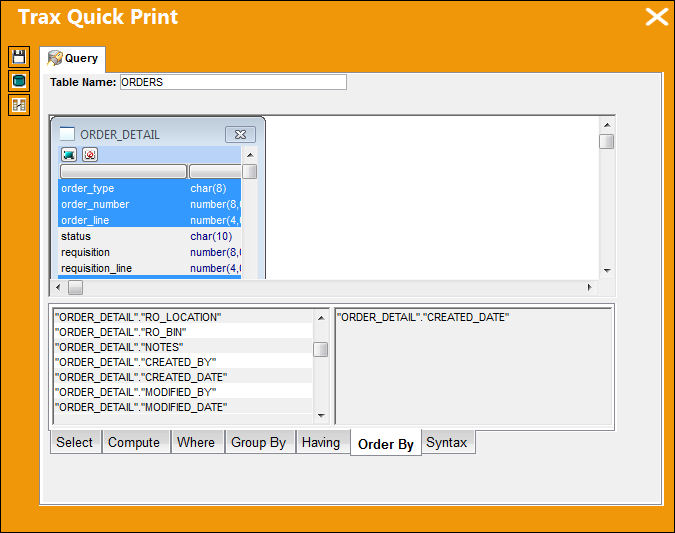Select the order_line column row
This screenshot has width=675, height=533.
point(149,220)
